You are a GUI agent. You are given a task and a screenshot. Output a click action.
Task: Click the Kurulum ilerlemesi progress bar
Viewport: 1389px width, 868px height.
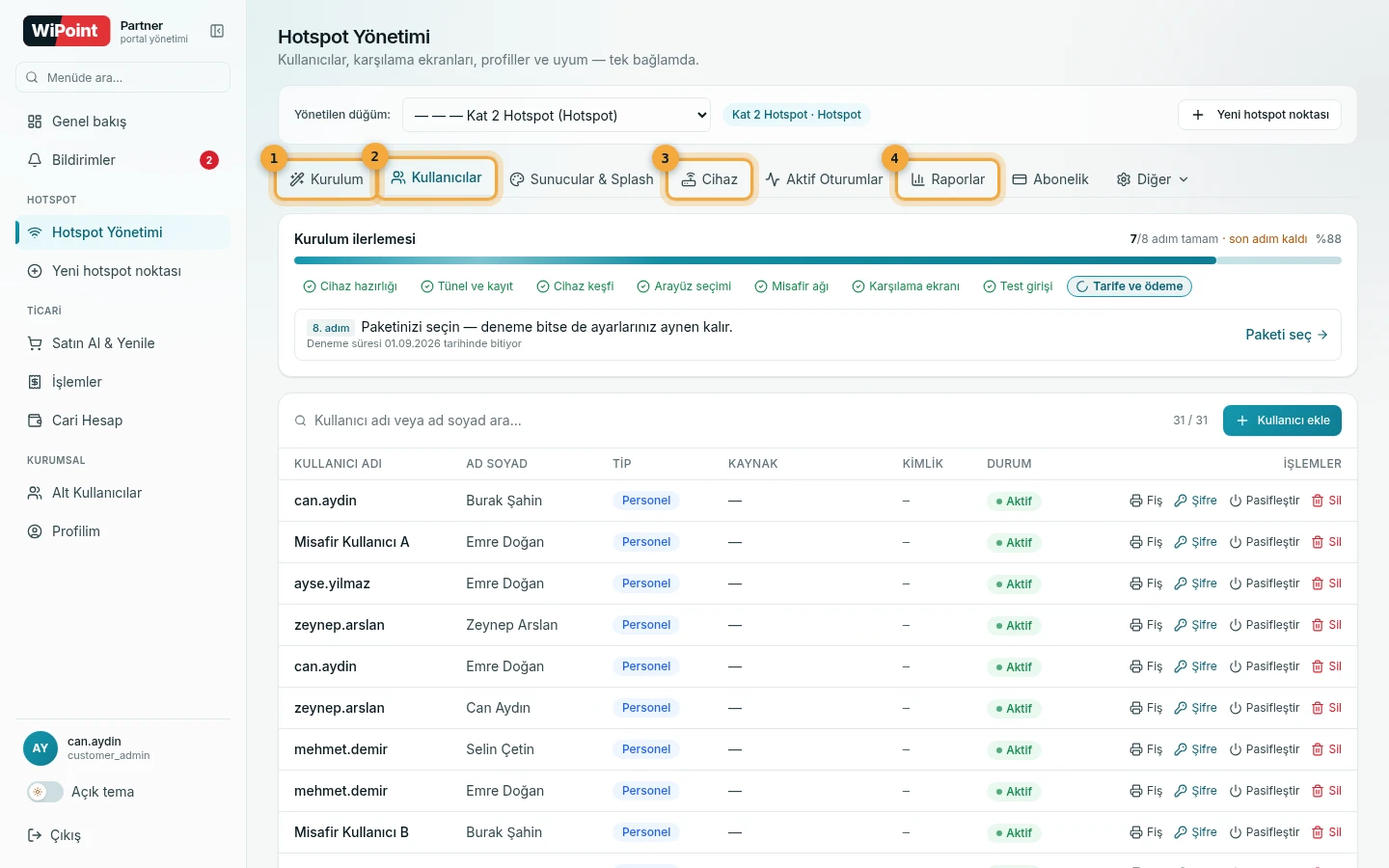tap(818, 260)
